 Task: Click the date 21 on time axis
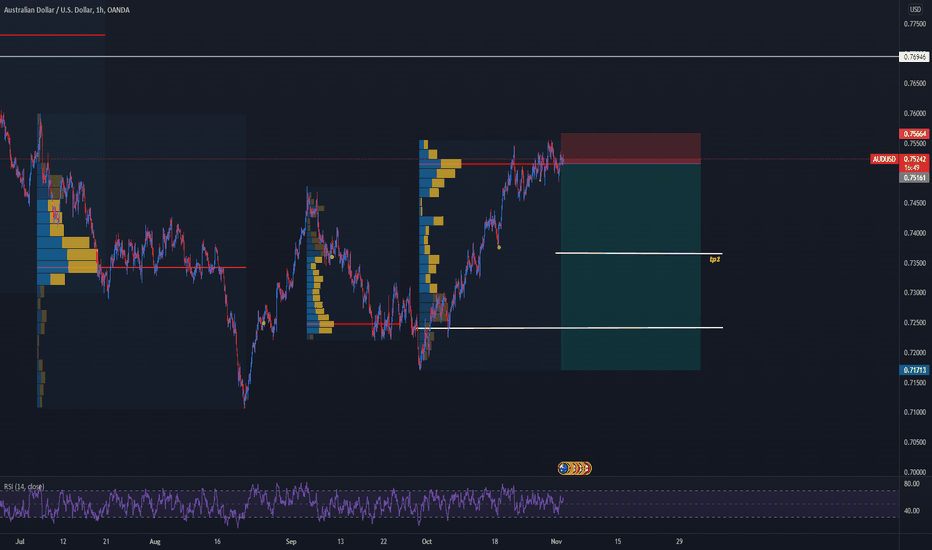(x=106, y=542)
